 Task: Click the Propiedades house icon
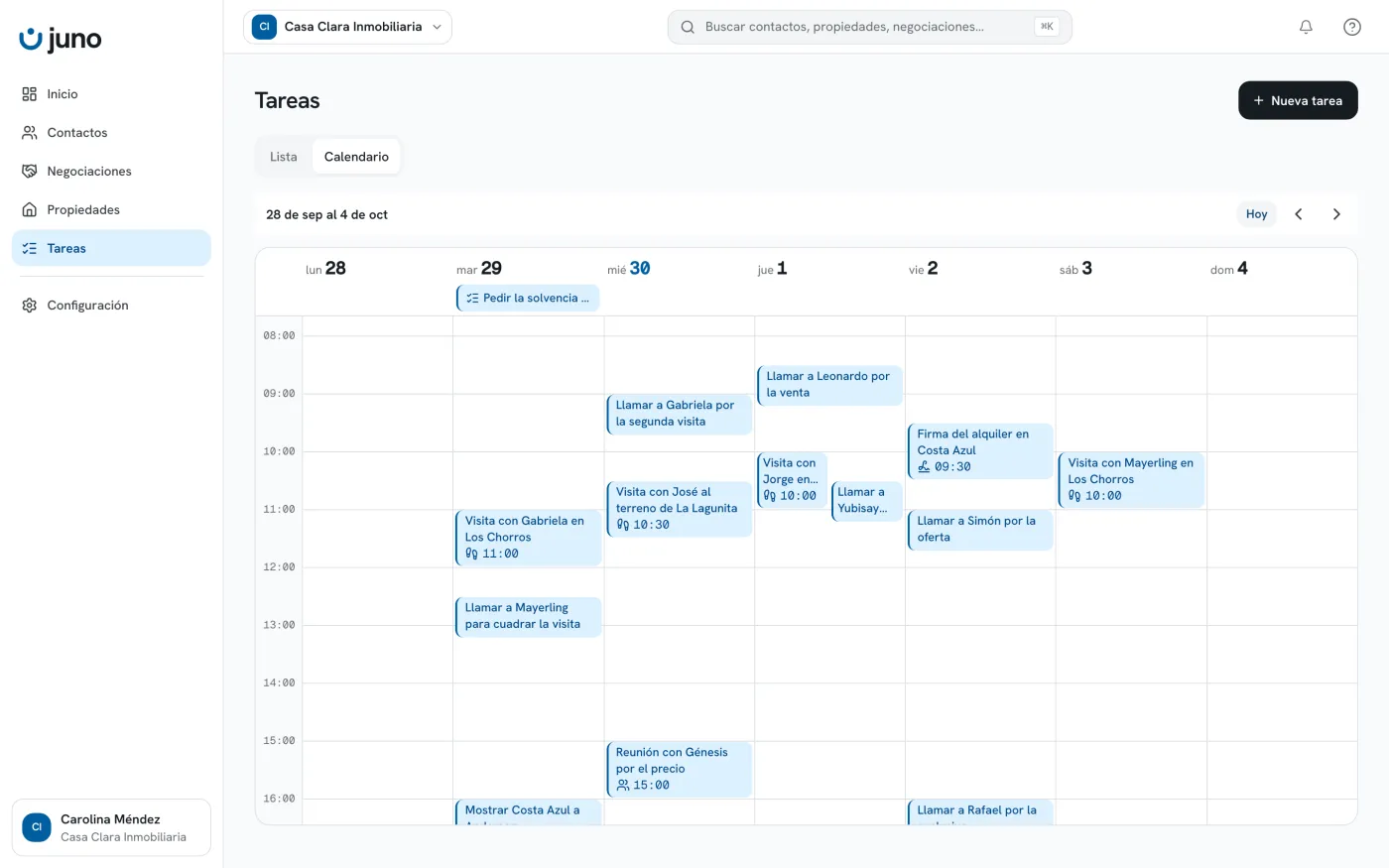tap(30, 210)
